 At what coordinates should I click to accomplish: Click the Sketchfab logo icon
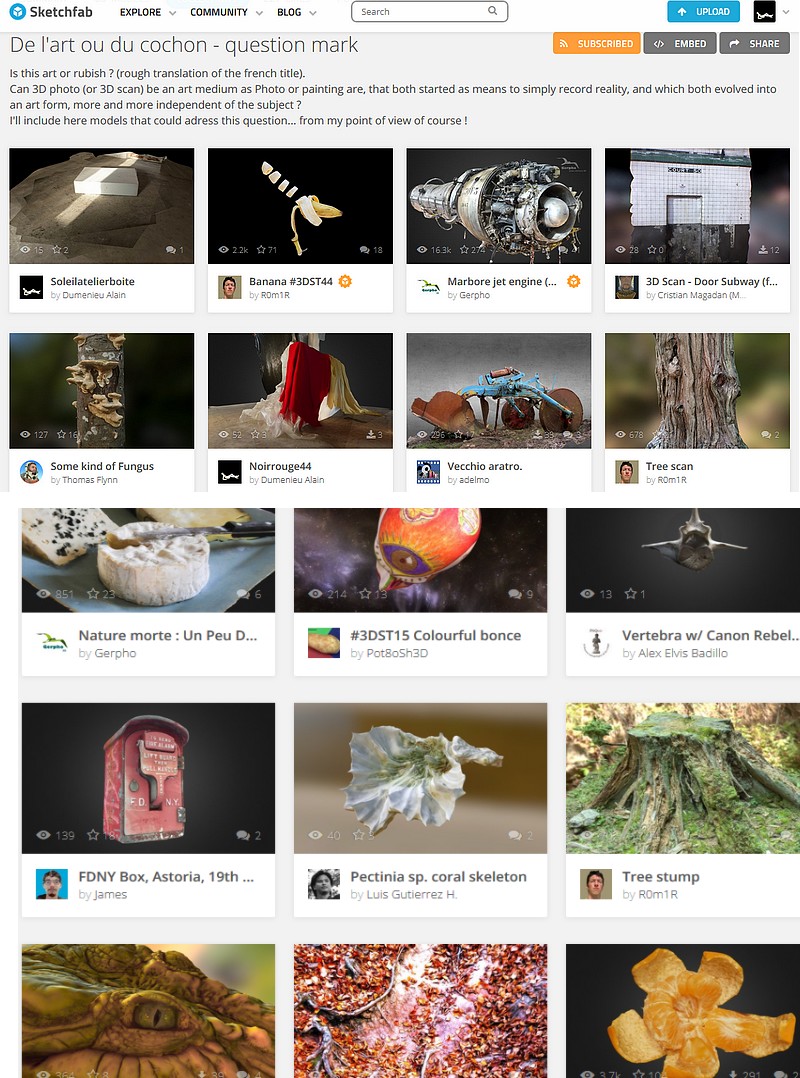pyautogui.click(x=18, y=11)
